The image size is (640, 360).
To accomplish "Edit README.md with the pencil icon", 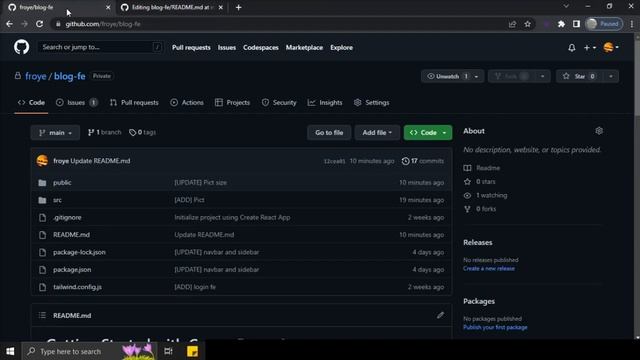I will pos(440,315).
